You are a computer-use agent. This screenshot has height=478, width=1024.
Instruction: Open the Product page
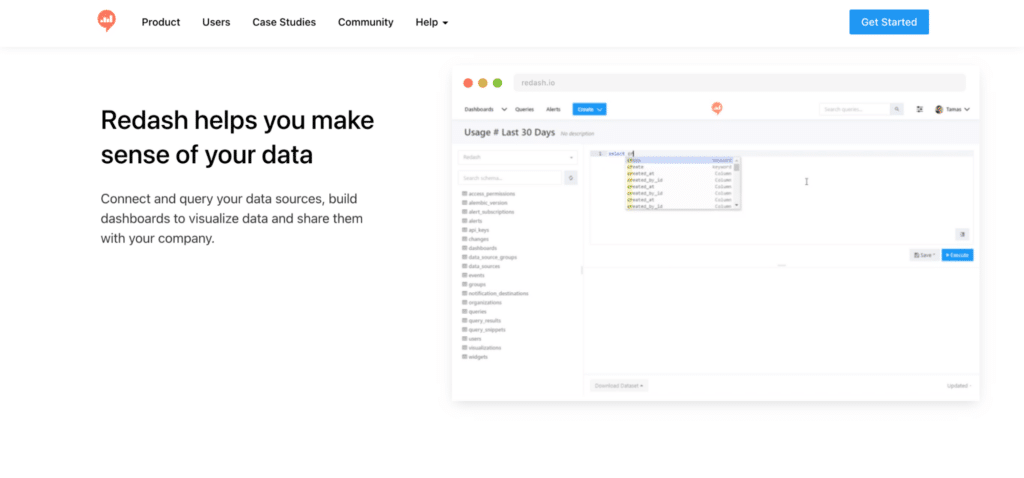point(161,22)
